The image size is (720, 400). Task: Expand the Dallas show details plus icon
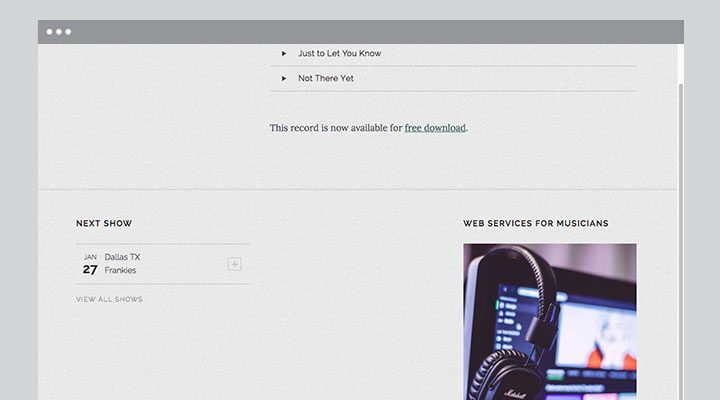(x=235, y=264)
